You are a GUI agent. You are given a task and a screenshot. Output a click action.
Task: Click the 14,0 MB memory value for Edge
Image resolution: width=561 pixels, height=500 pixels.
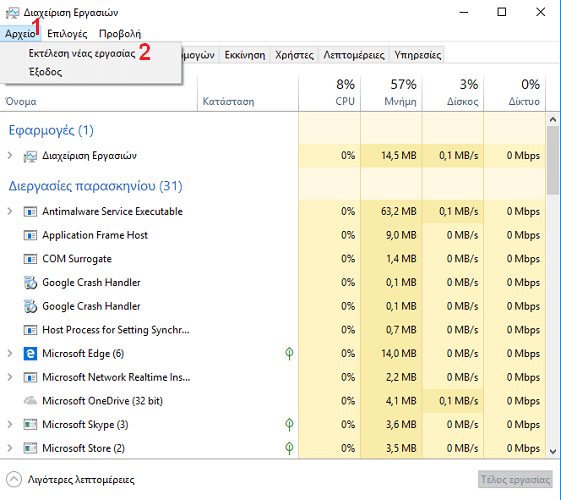(399, 353)
